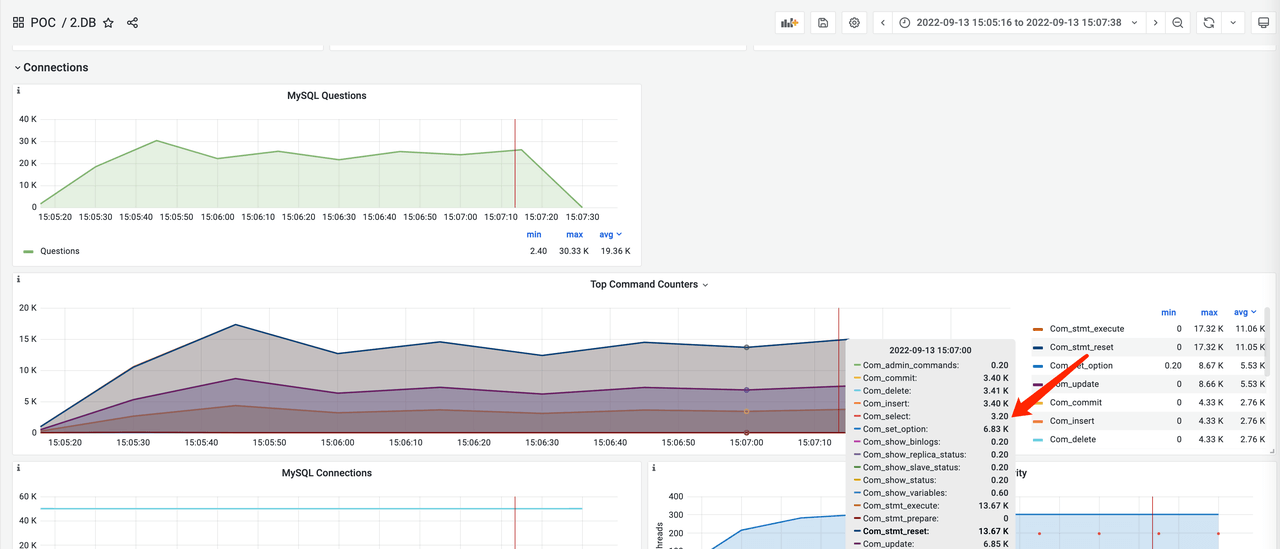Open the refresh interval dropdown
This screenshot has width=1280, height=549.
coord(1233,22)
